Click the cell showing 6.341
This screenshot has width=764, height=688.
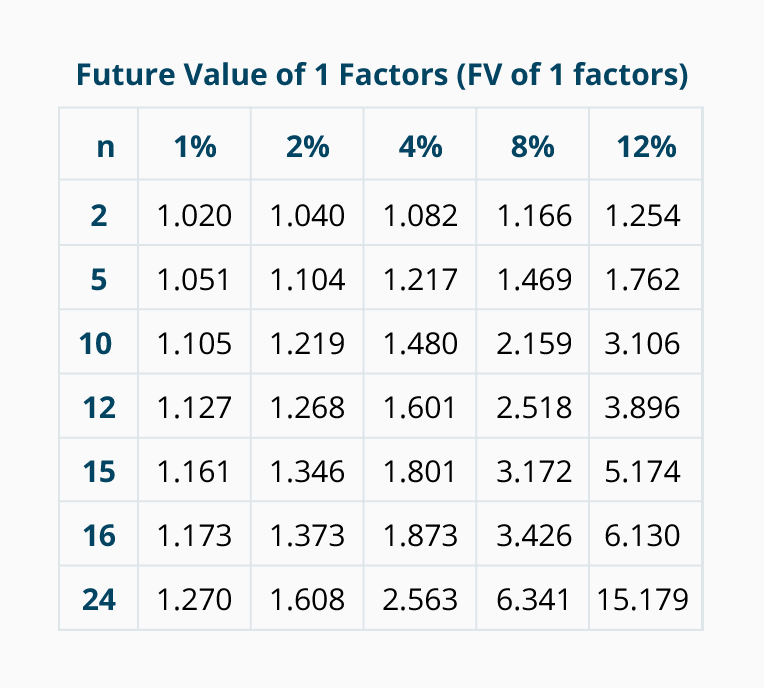point(534,599)
